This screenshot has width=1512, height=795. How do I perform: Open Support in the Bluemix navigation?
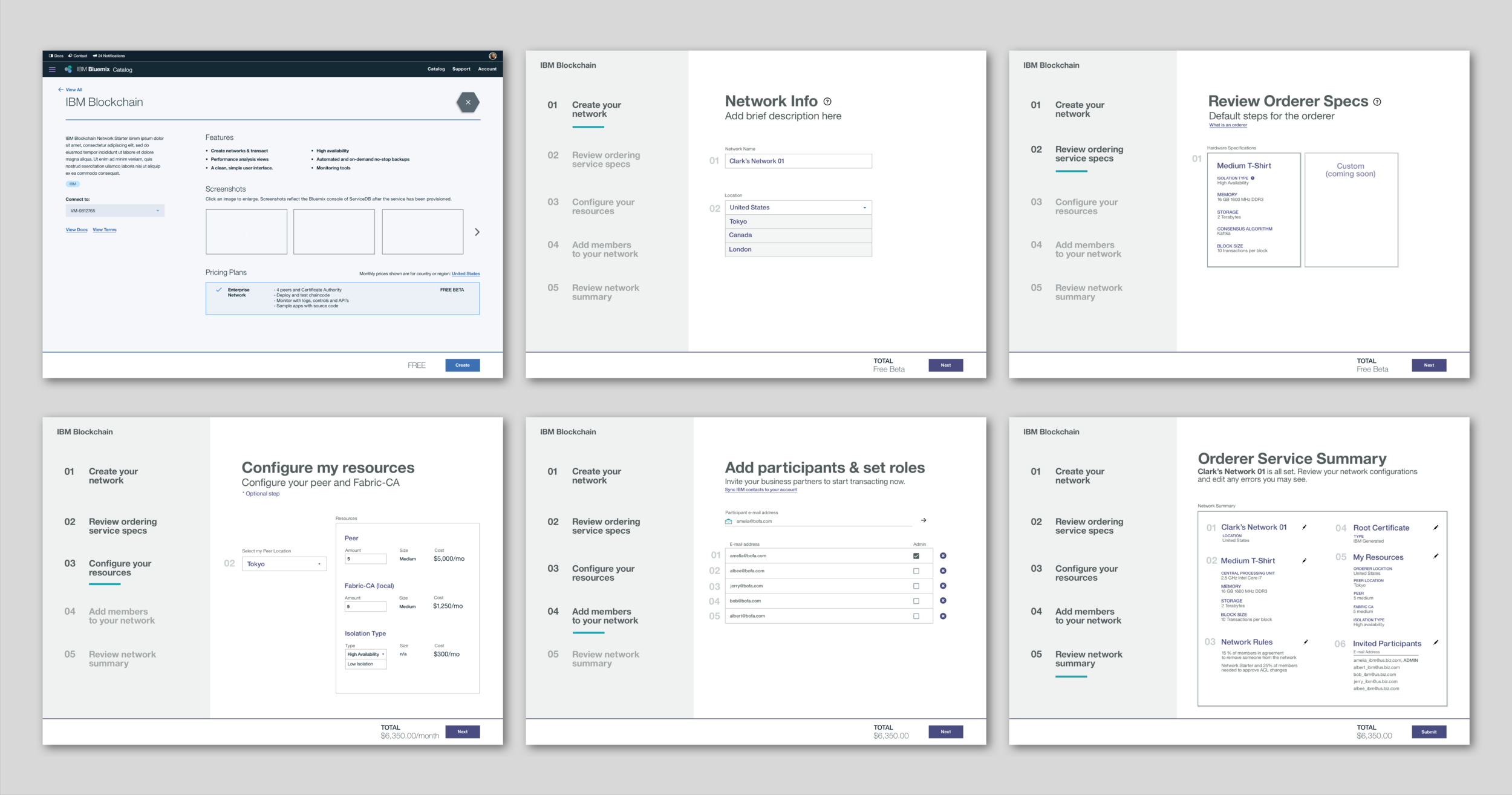461,69
